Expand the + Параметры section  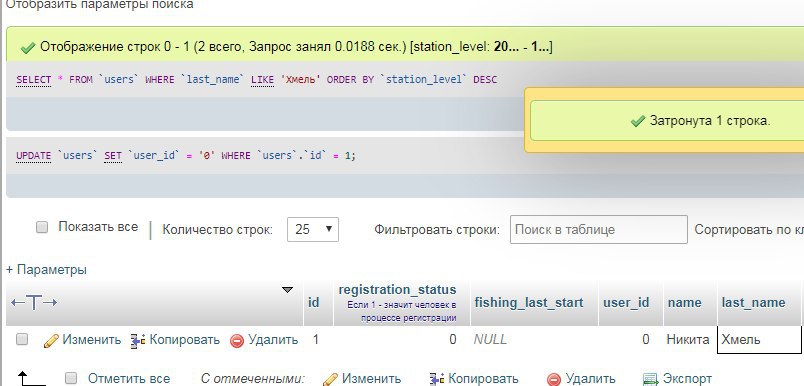46,270
